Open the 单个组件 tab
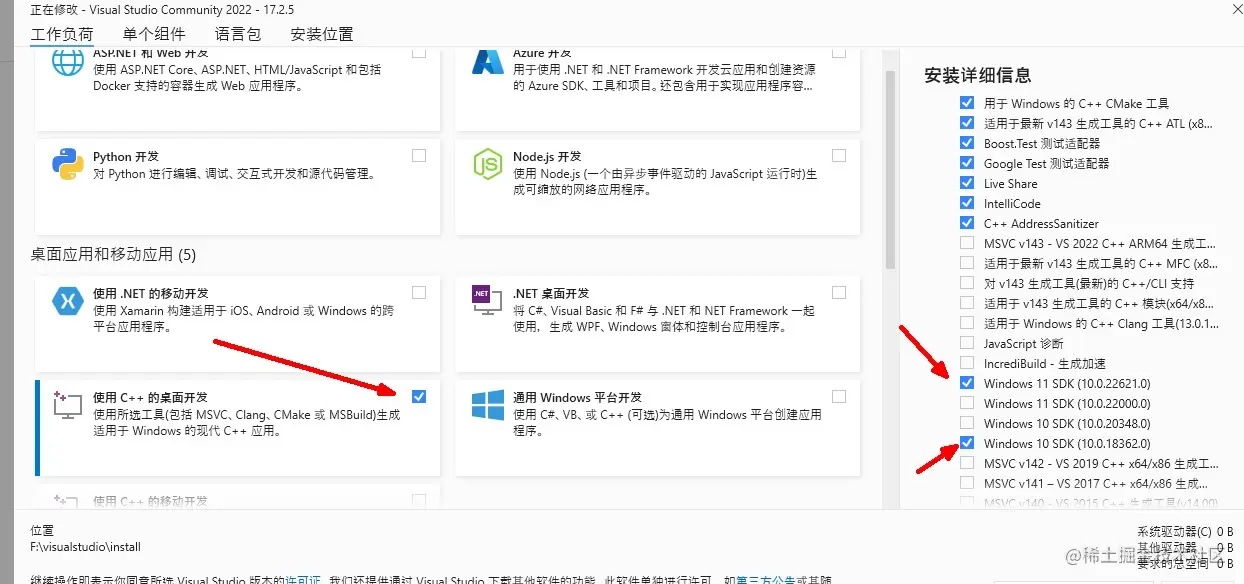 point(154,34)
